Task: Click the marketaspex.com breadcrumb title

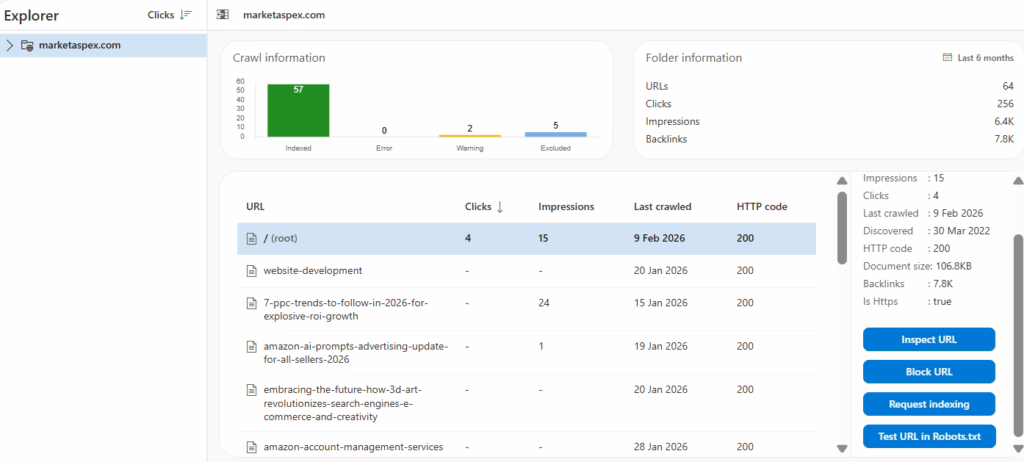Action: click(283, 15)
